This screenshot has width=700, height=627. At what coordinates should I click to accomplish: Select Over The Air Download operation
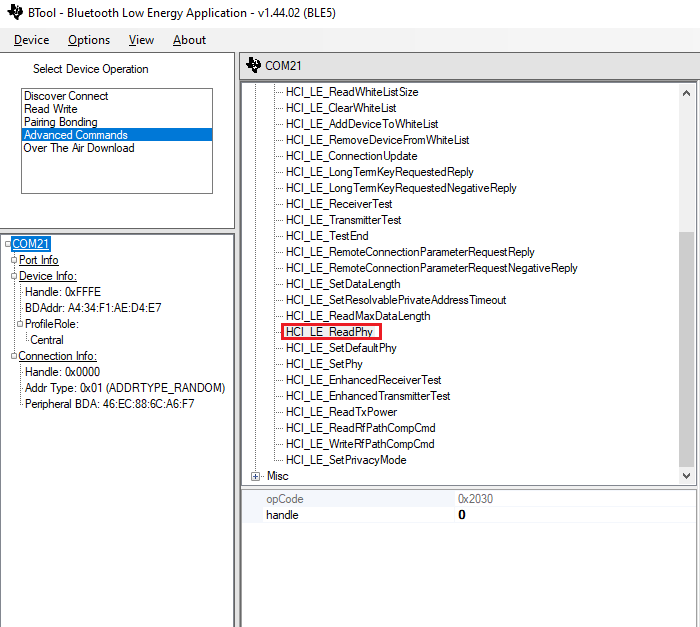tap(117, 148)
